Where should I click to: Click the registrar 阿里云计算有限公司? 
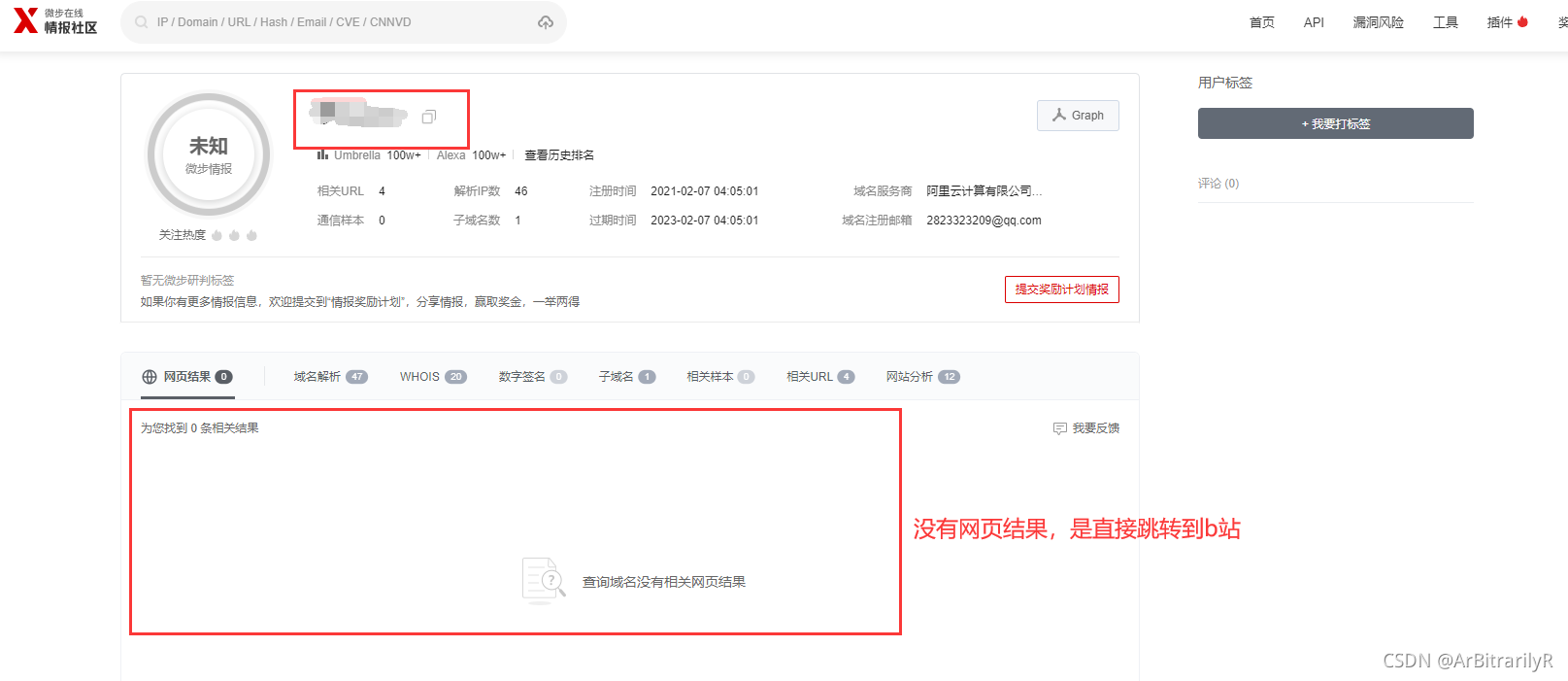pyautogui.click(x=984, y=191)
